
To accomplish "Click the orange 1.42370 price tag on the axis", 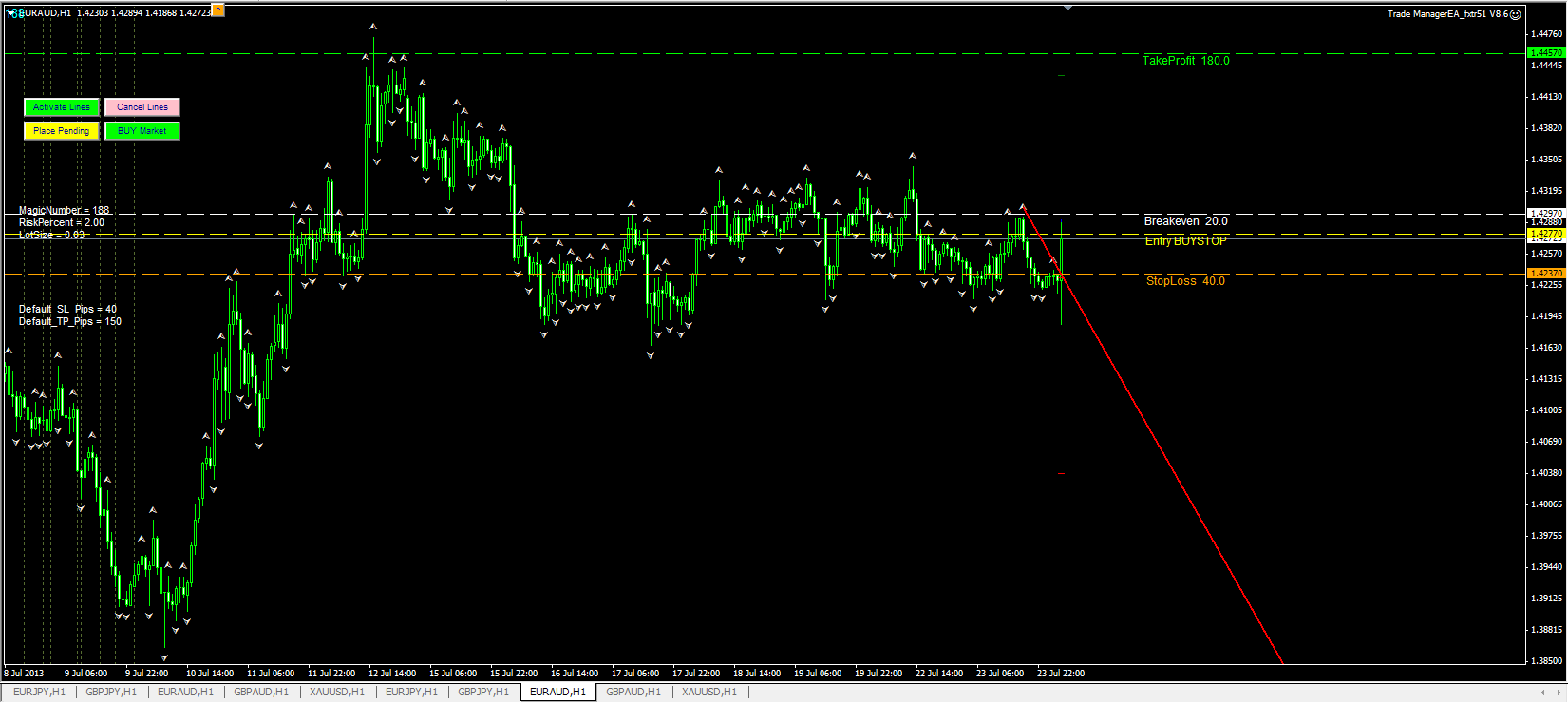I will [1545, 274].
